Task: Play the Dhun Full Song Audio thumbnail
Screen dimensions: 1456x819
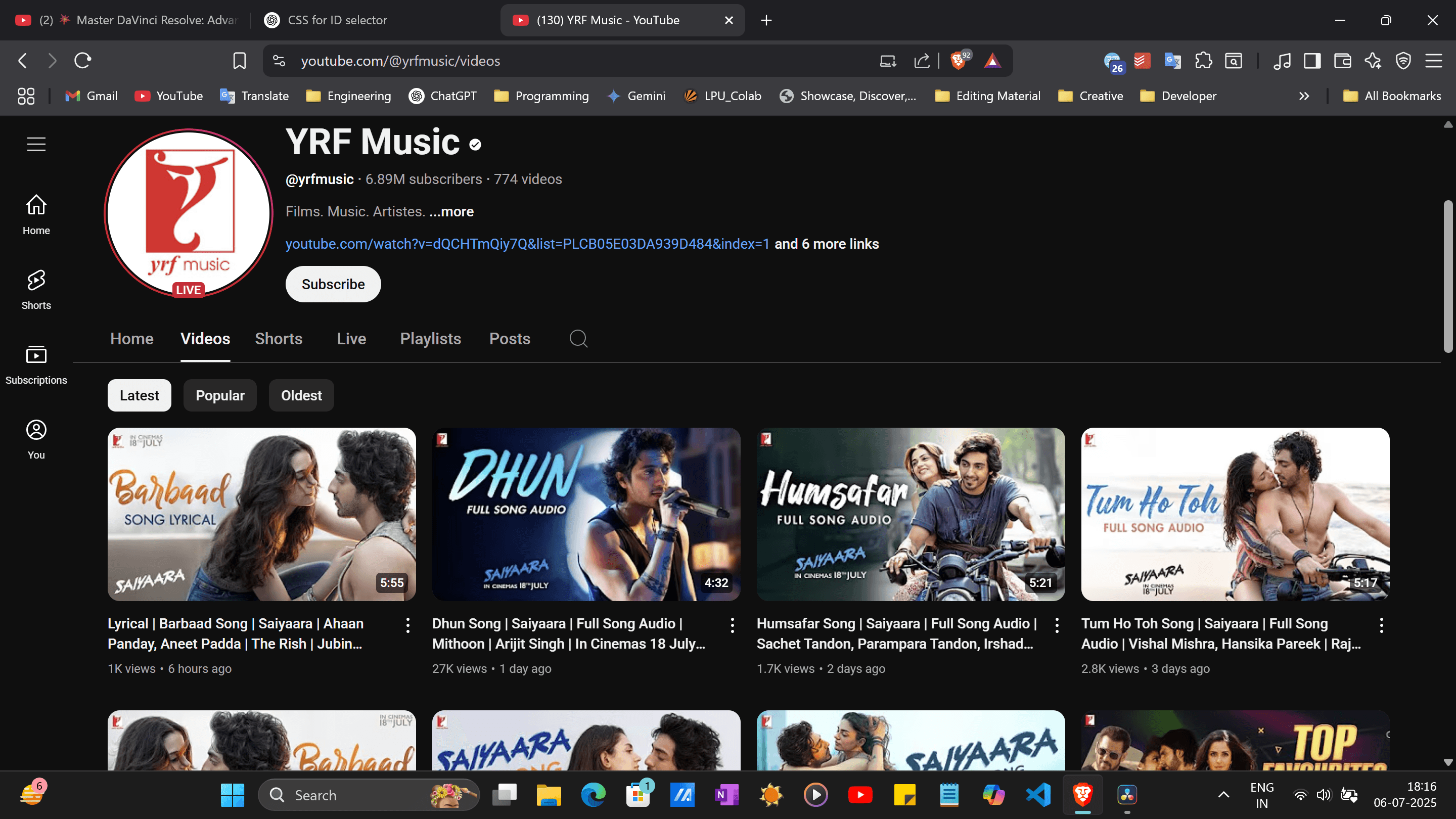Action: click(586, 514)
